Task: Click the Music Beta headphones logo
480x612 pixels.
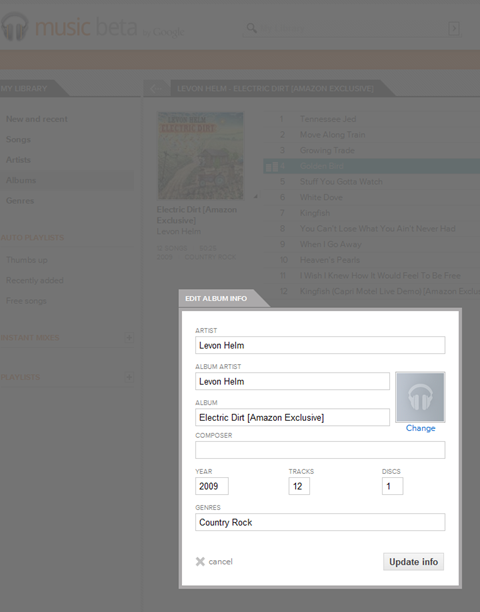Action: (15, 27)
